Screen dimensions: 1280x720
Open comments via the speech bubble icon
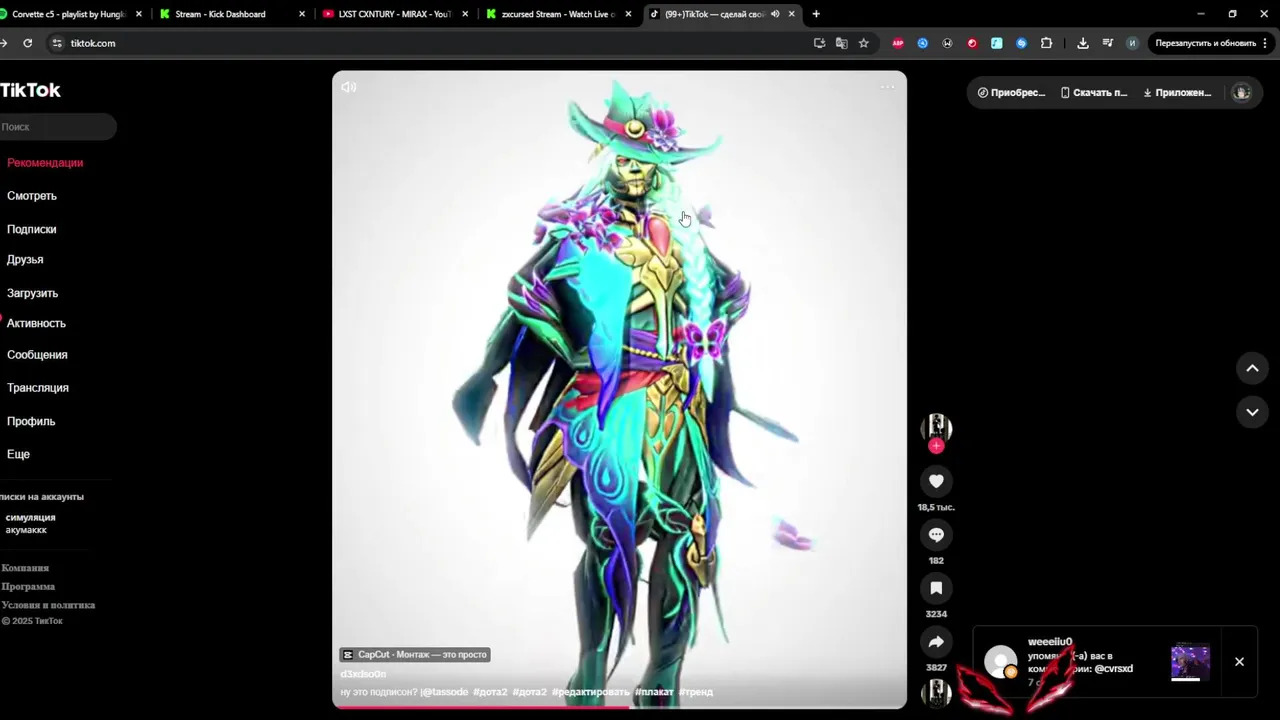pos(936,535)
